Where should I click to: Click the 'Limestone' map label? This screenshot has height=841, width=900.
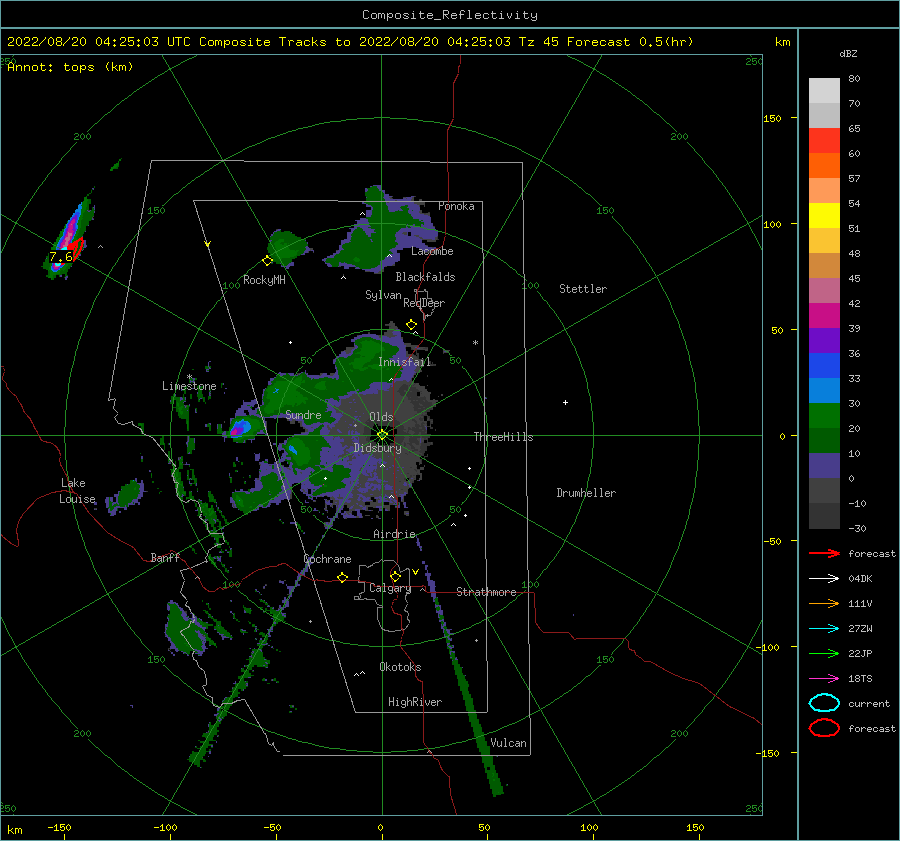pyautogui.click(x=189, y=386)
